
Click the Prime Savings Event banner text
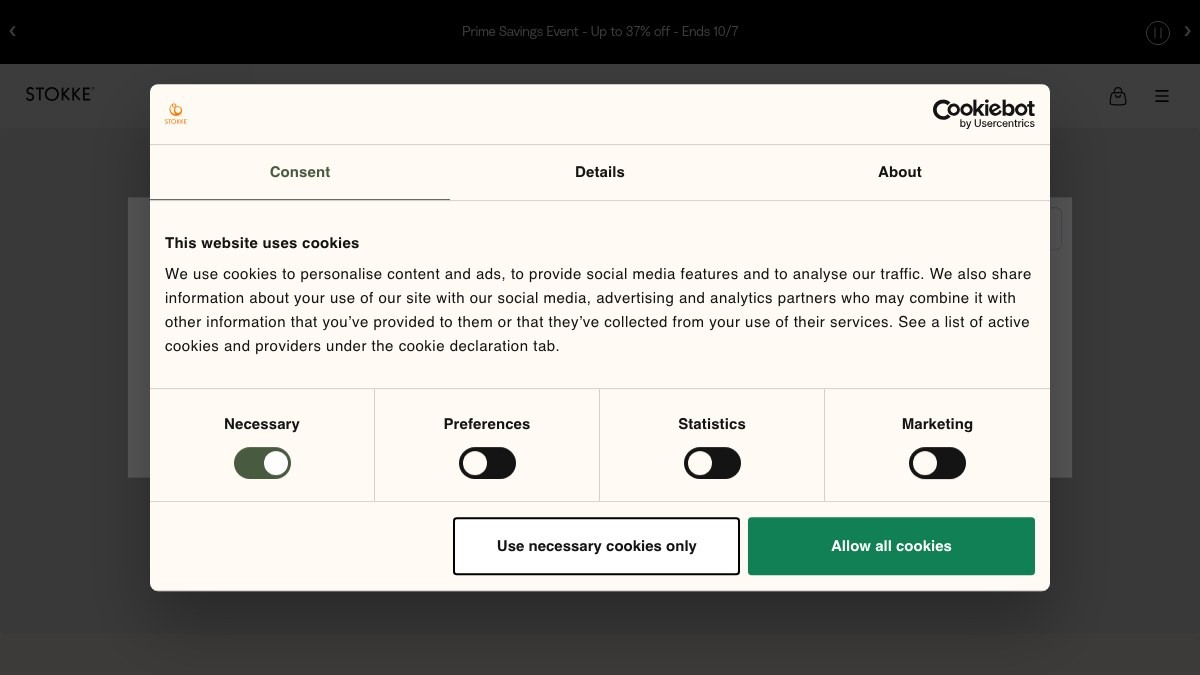pyautogui.click(x=600, y=32)
